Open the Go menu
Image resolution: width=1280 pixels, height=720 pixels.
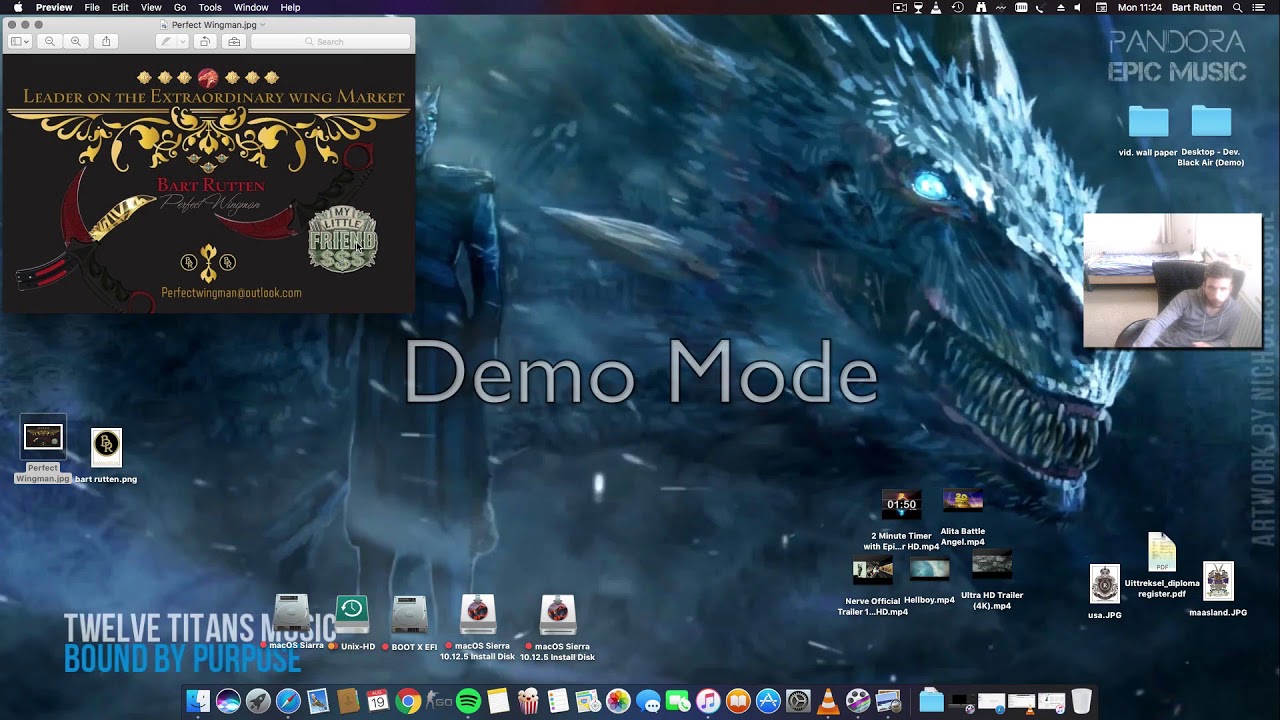(180, 7)
